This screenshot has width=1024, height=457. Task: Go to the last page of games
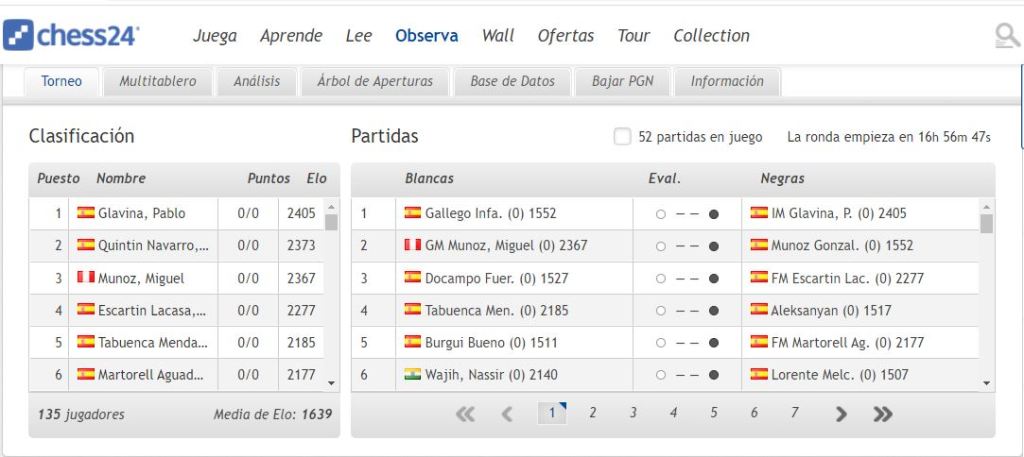coord(883,414)
